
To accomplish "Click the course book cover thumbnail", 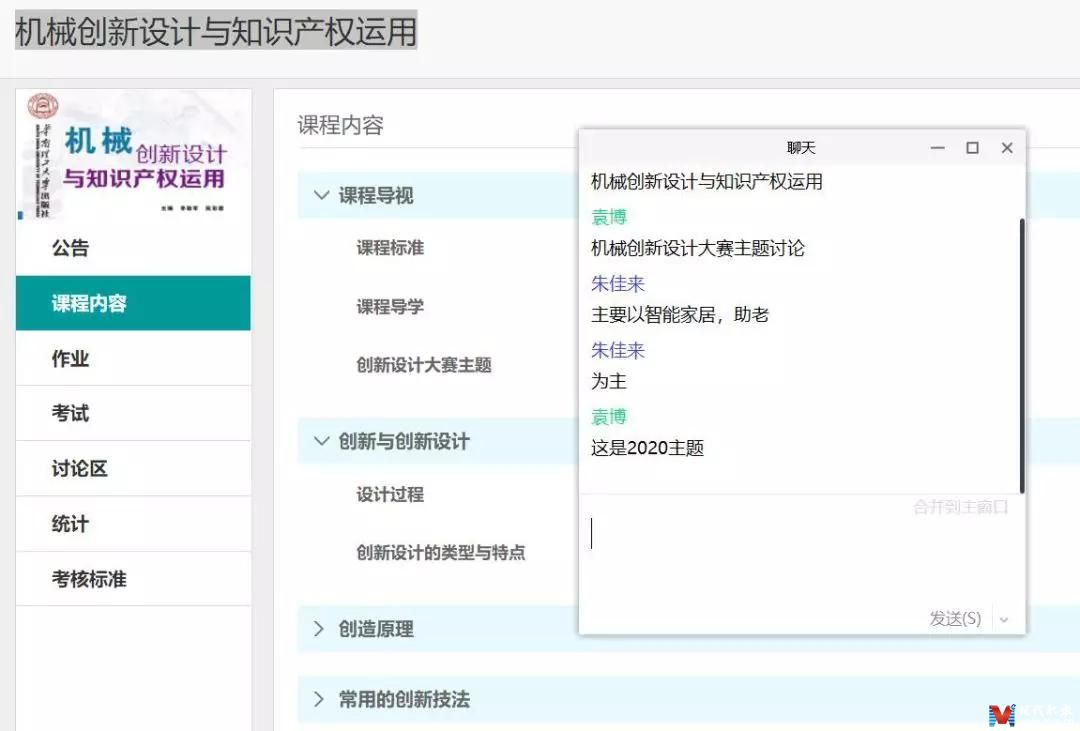I will pos(133,155).
